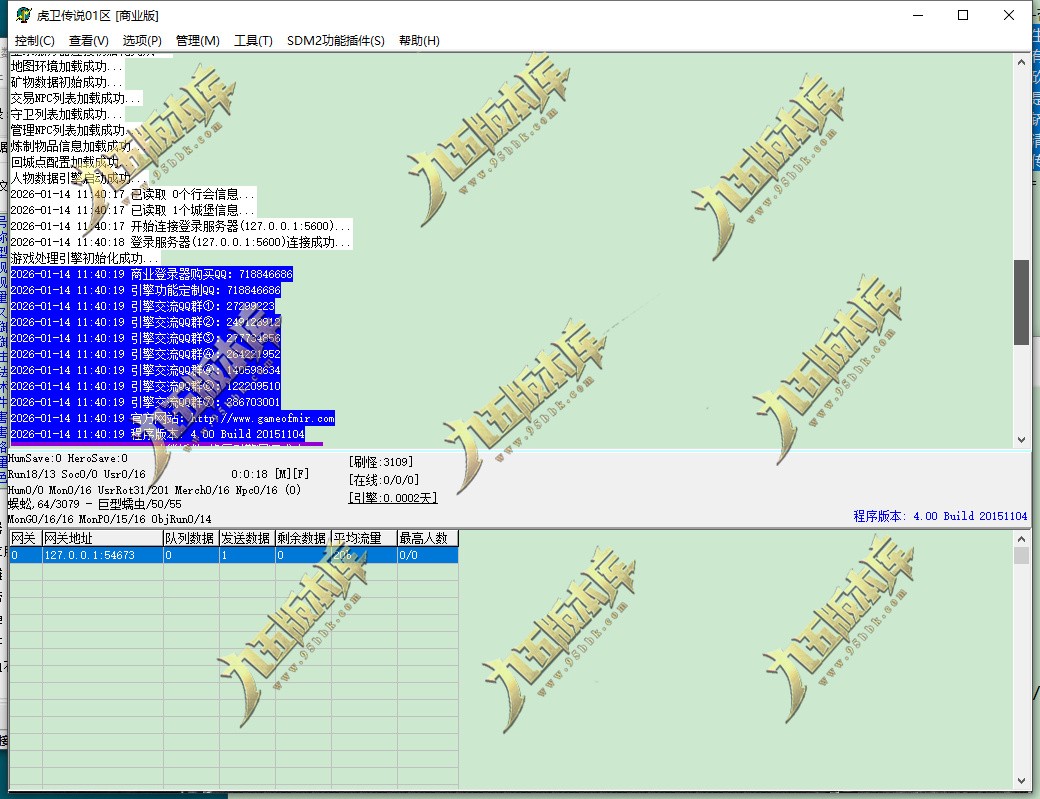1040x799 pixels.
Task: Click log line 矿物数据初始成功
Action: pyautogui.click(x=66, y=82)
